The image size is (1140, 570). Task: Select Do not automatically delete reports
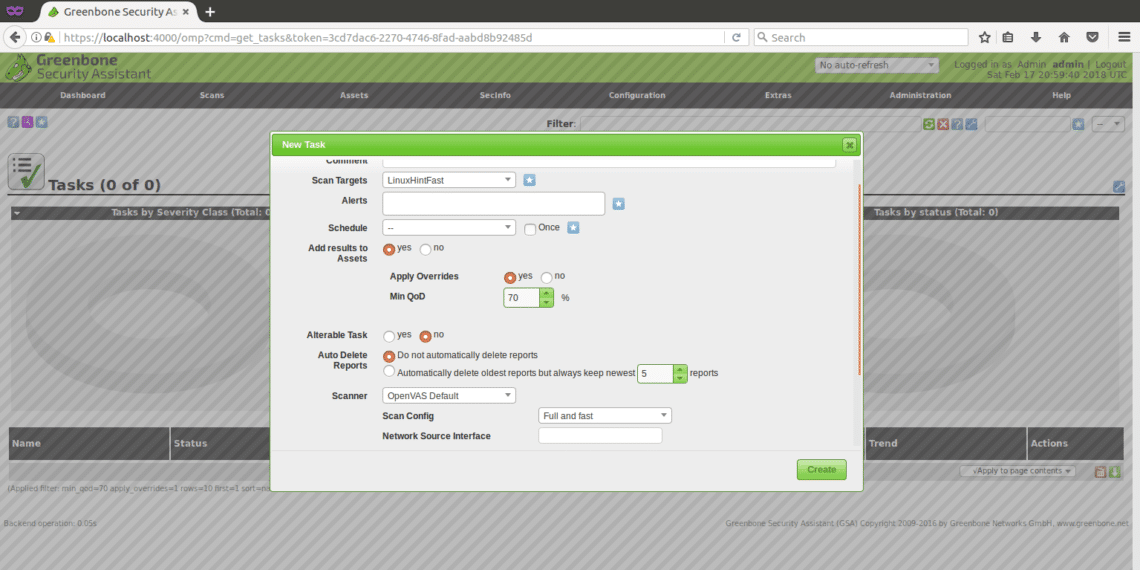389,356
